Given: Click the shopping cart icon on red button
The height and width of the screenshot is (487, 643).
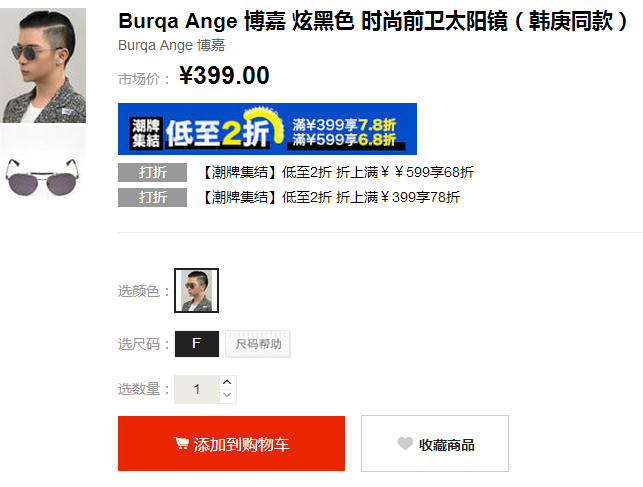Looking at the screenshot, I should [x=180, y=443].
